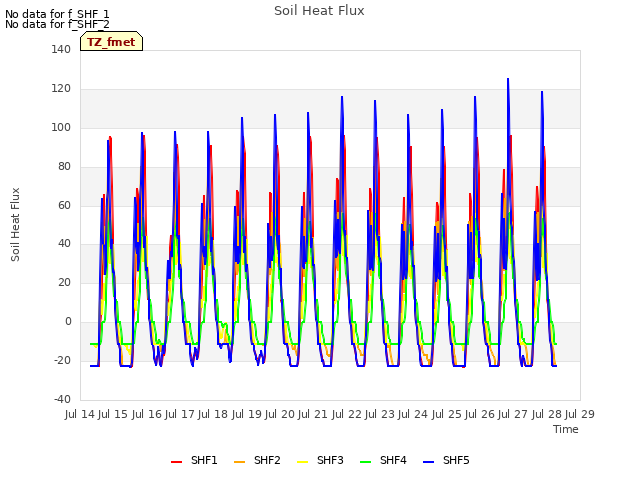Click the y-axis tick value 40
640x480 pixels.
[64, 244]
